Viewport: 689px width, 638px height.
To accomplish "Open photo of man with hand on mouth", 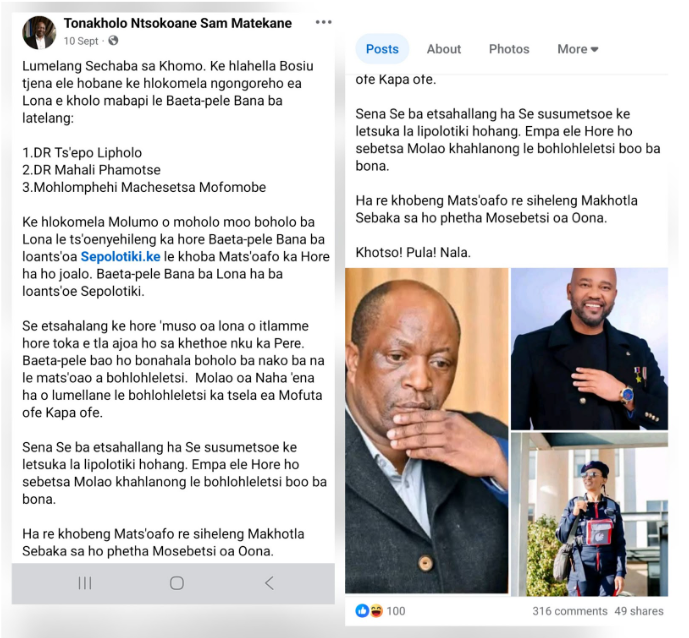I will [426, 431].
